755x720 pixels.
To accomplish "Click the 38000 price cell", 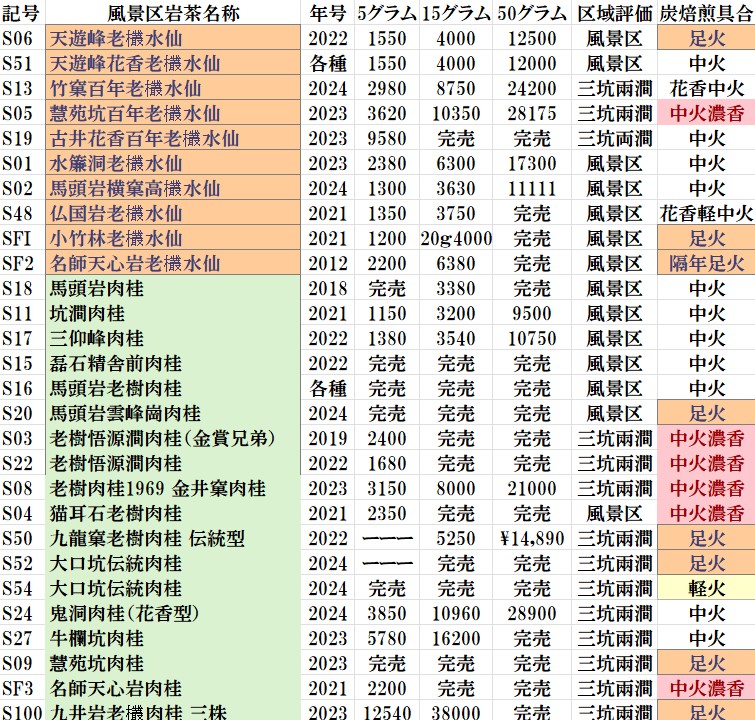I will [456, 712].
